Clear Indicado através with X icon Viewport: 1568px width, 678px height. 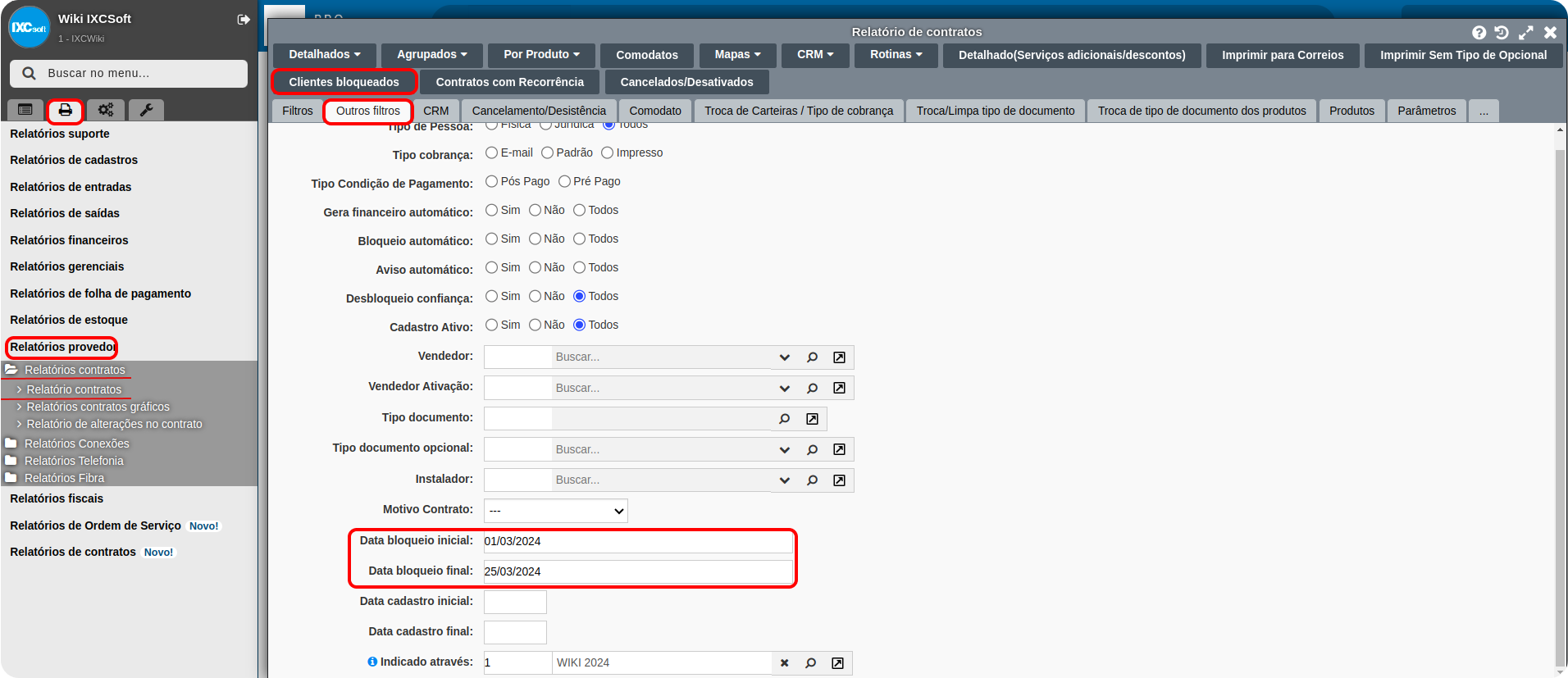784,663
